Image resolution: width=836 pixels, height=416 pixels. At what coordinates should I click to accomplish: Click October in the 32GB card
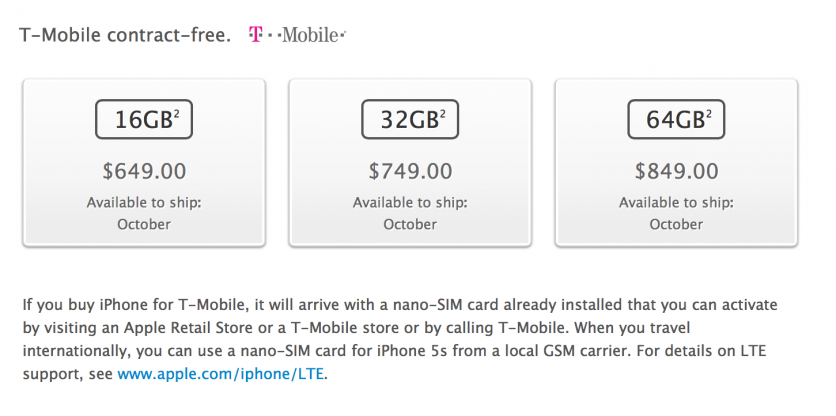click(x=410, y=224)
